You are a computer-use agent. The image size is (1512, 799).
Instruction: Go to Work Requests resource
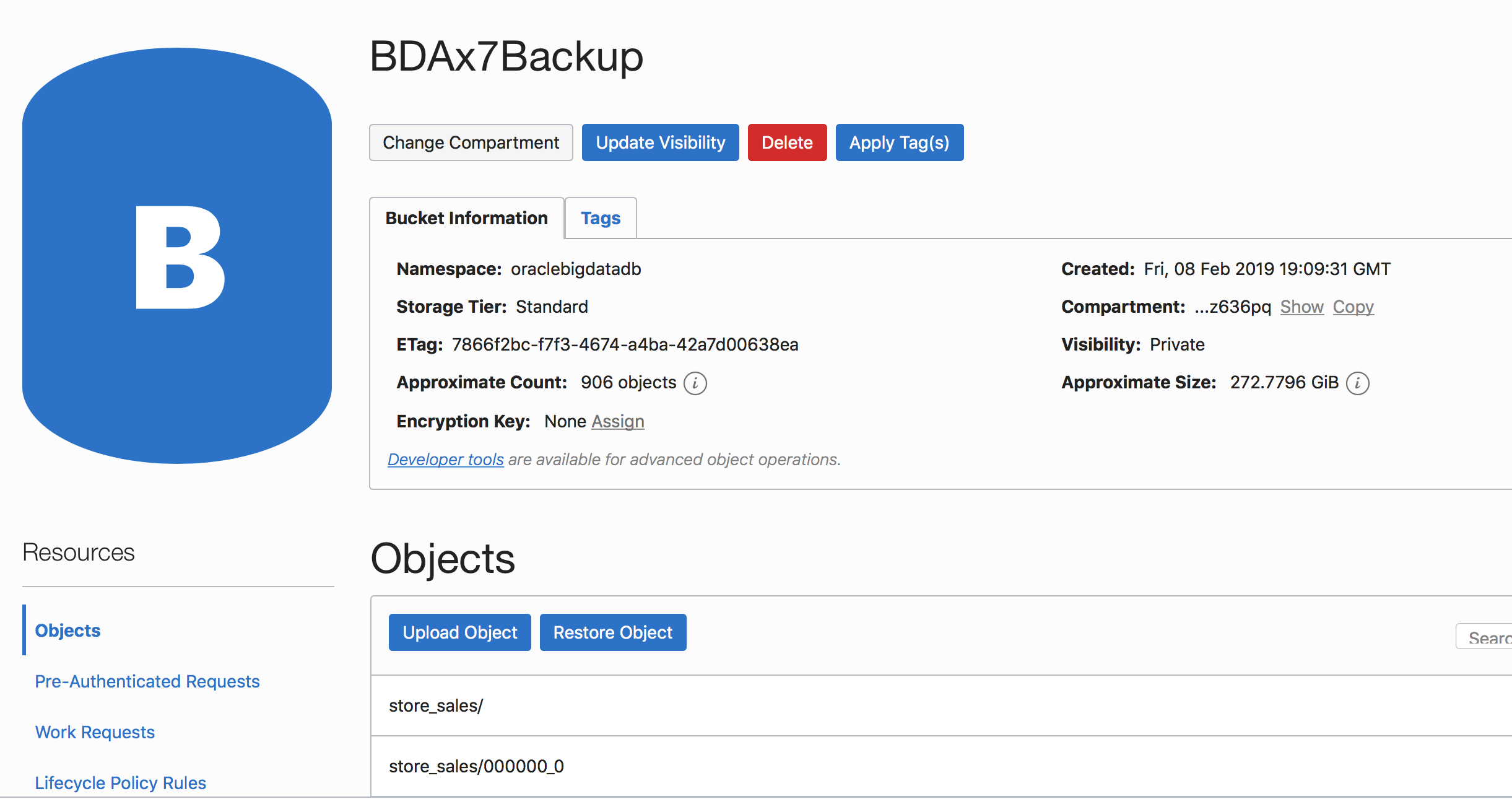click(95, 732)
